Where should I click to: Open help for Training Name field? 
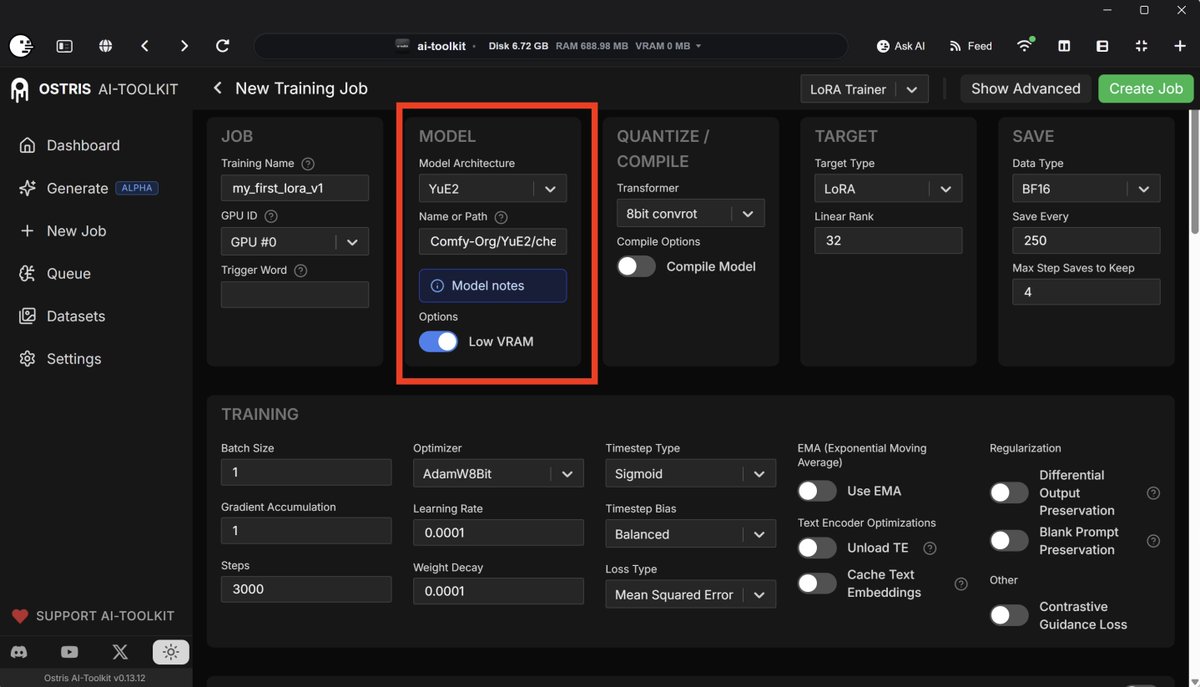308,163
